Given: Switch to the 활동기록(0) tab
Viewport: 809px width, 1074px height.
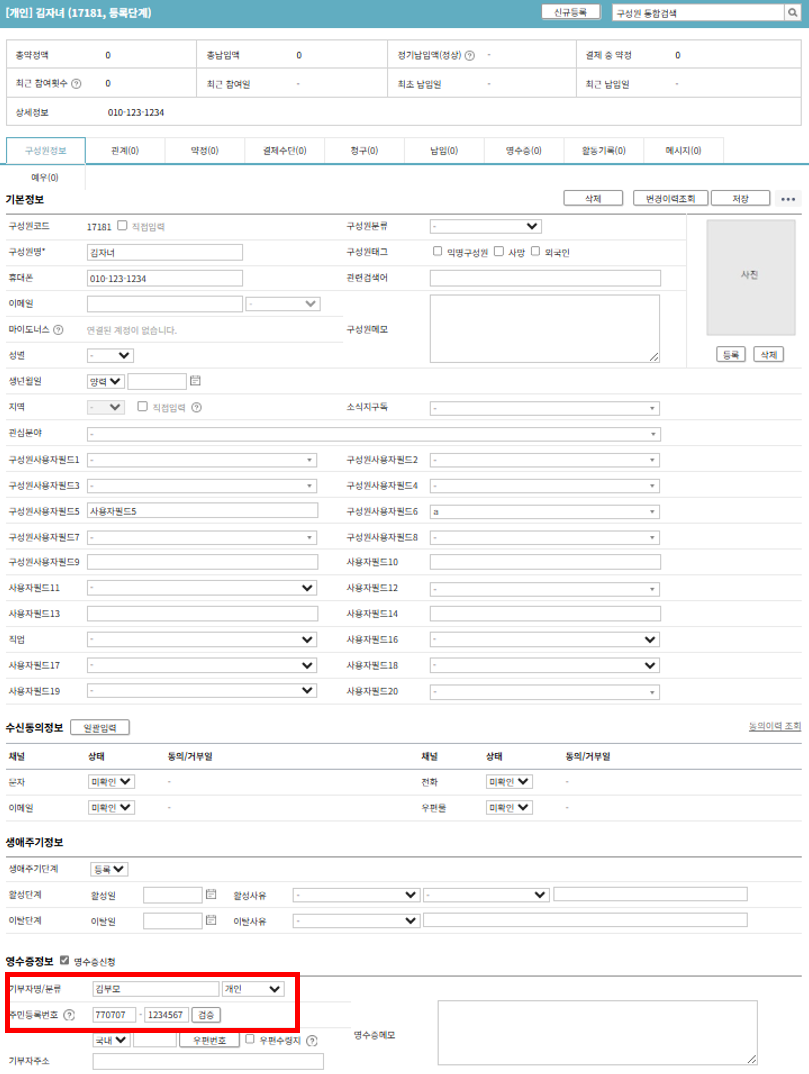Looking at the screenshot, I should click(x=603, y=151).
